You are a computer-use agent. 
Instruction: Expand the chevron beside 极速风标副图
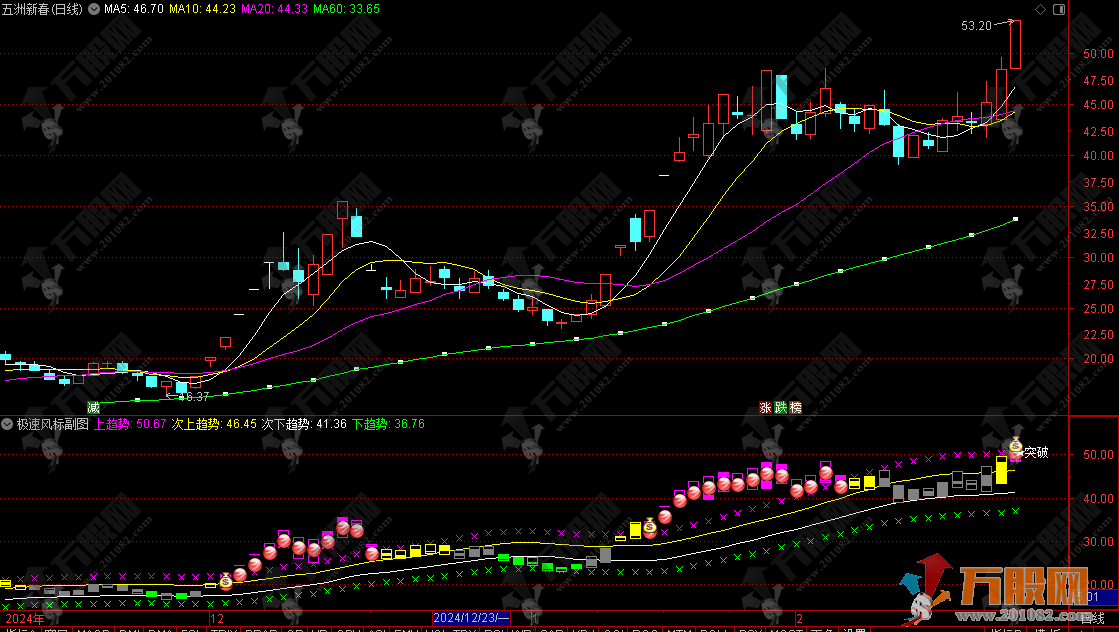pos(7,424)
